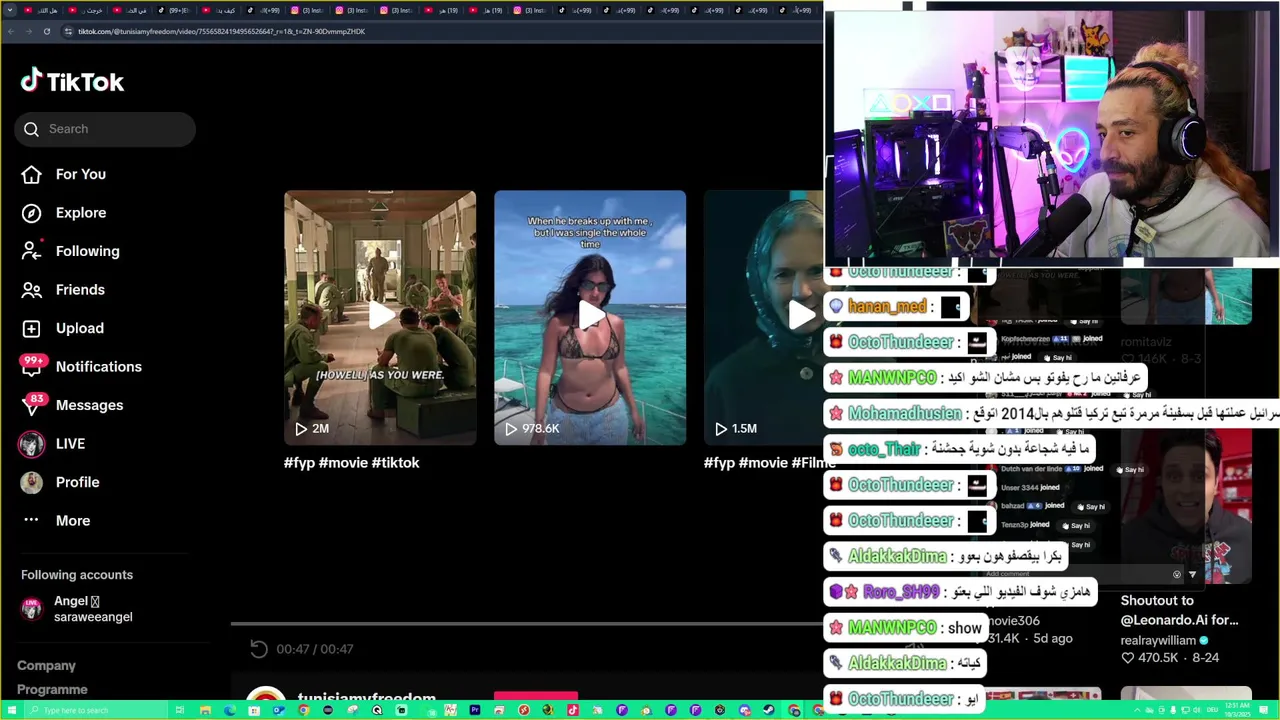This screenshot has width=1280, height=720.
Task: Open the LIVE page
Action: coord(70,444)
